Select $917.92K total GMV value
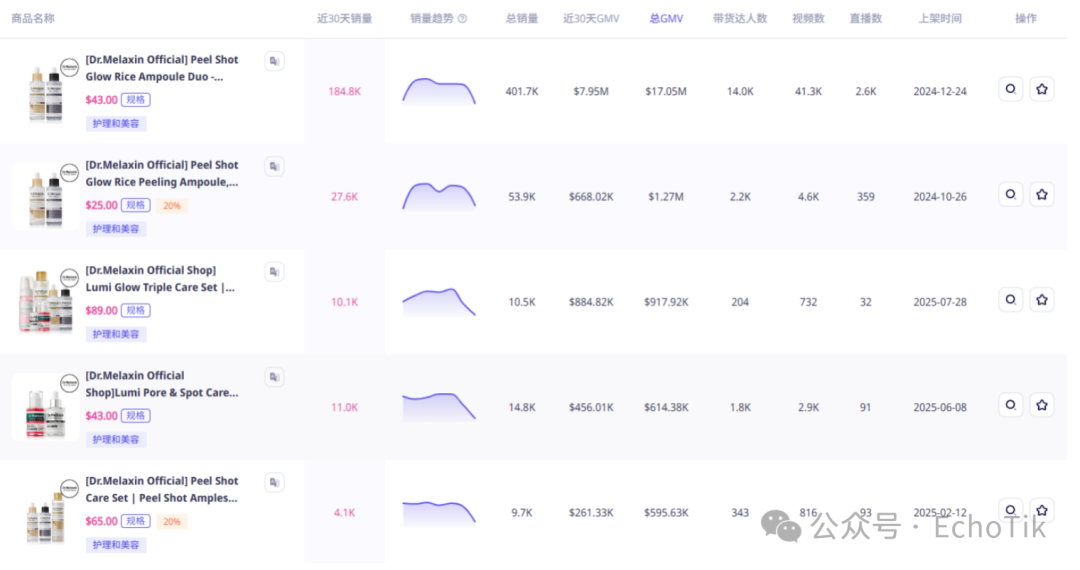1080x570 pixels. [666, 302]
